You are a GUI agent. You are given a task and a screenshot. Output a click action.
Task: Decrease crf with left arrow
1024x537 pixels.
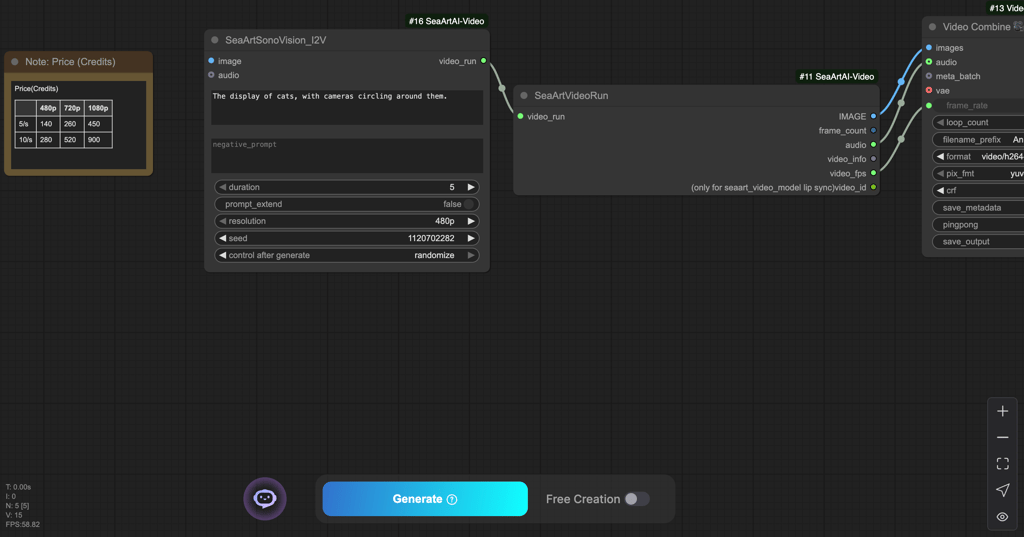pos(940,191)
